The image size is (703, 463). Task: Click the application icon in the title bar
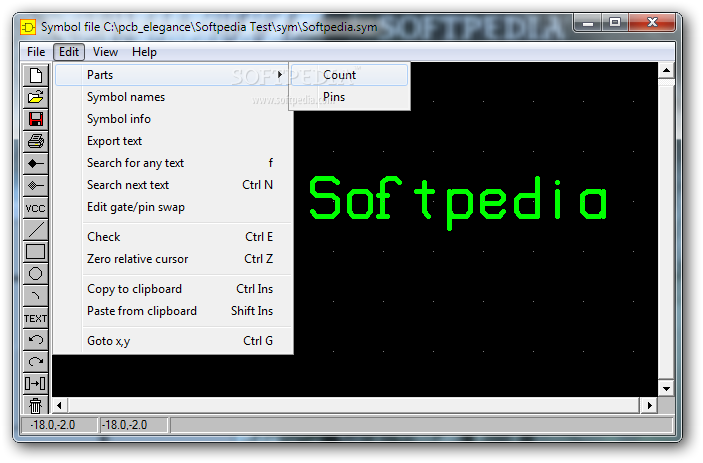[x=28, y=27]
